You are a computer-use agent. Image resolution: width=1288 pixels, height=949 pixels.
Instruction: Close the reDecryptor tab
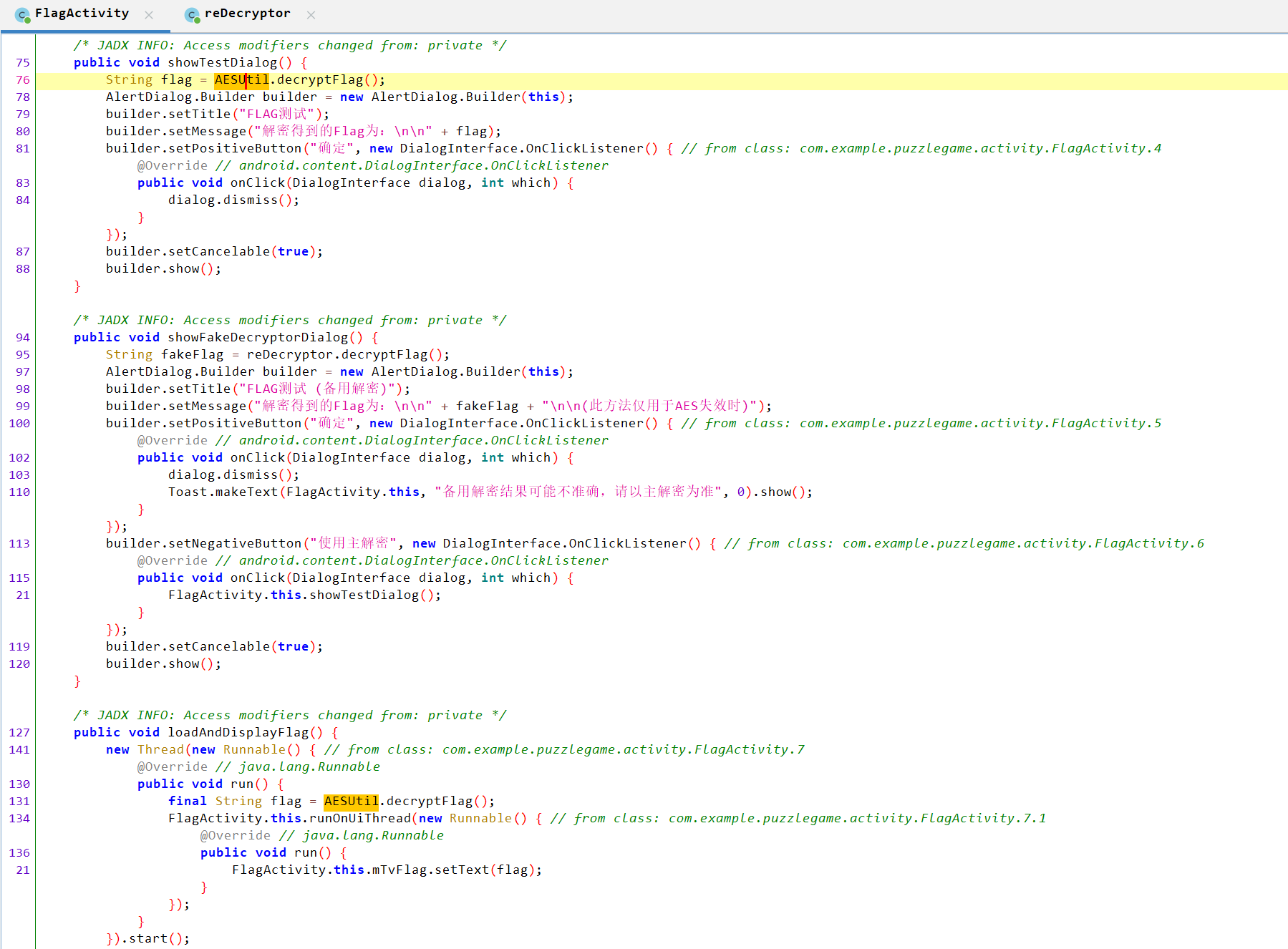(311, 15)
